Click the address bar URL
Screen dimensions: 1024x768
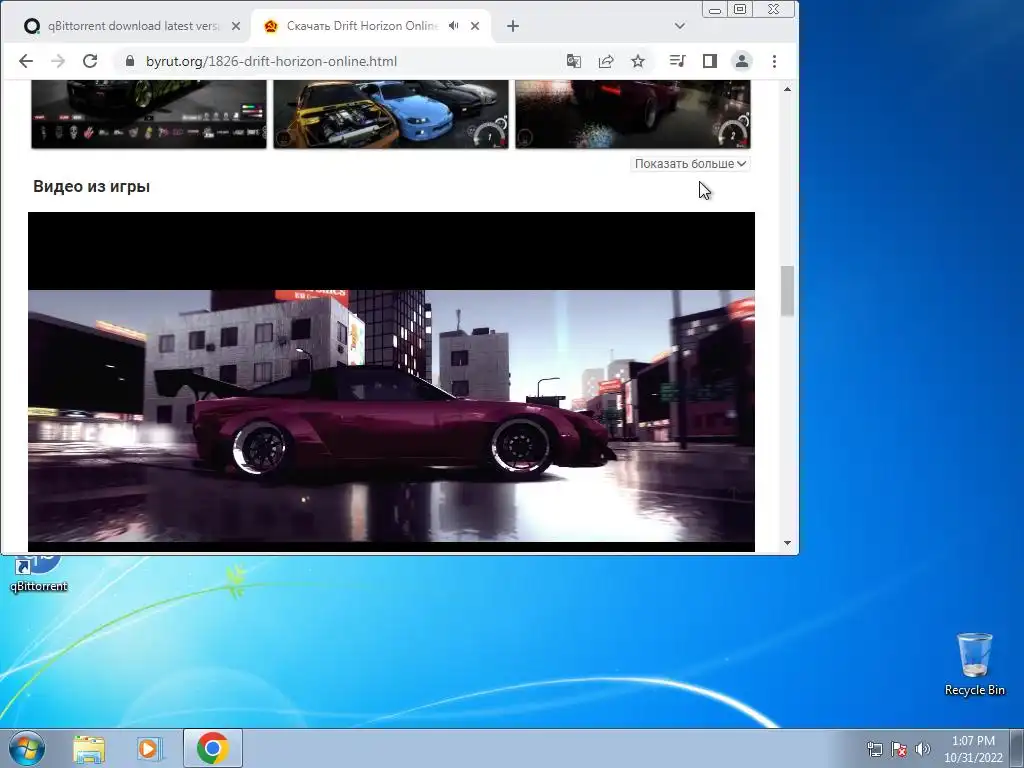click(271, 61)
